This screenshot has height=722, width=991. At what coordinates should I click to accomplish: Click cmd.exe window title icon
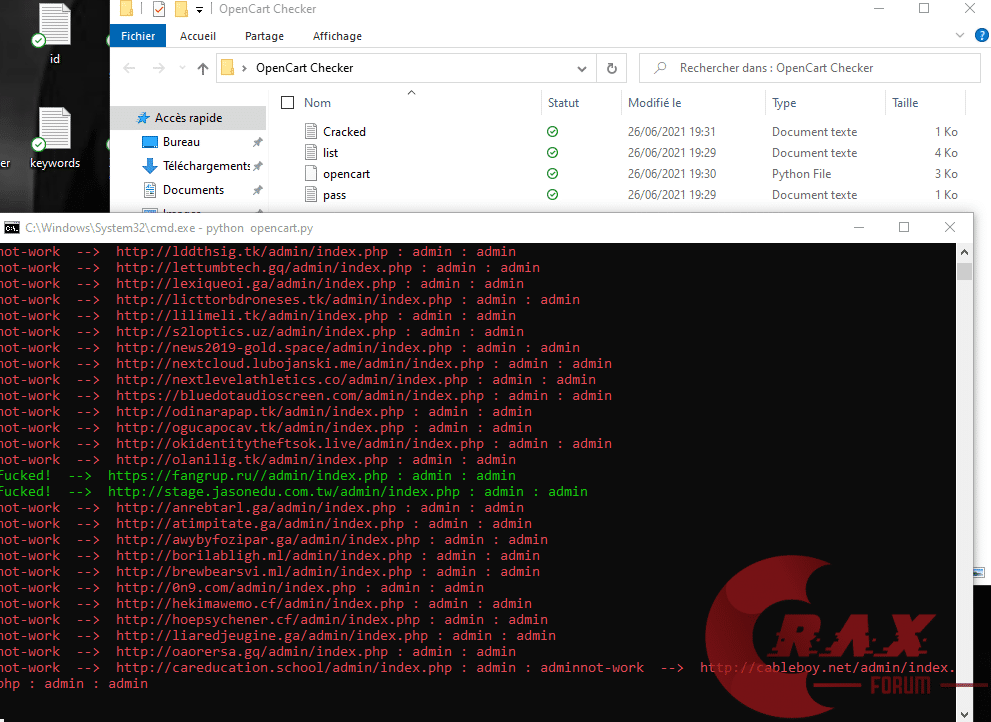[x=11, y=228]
